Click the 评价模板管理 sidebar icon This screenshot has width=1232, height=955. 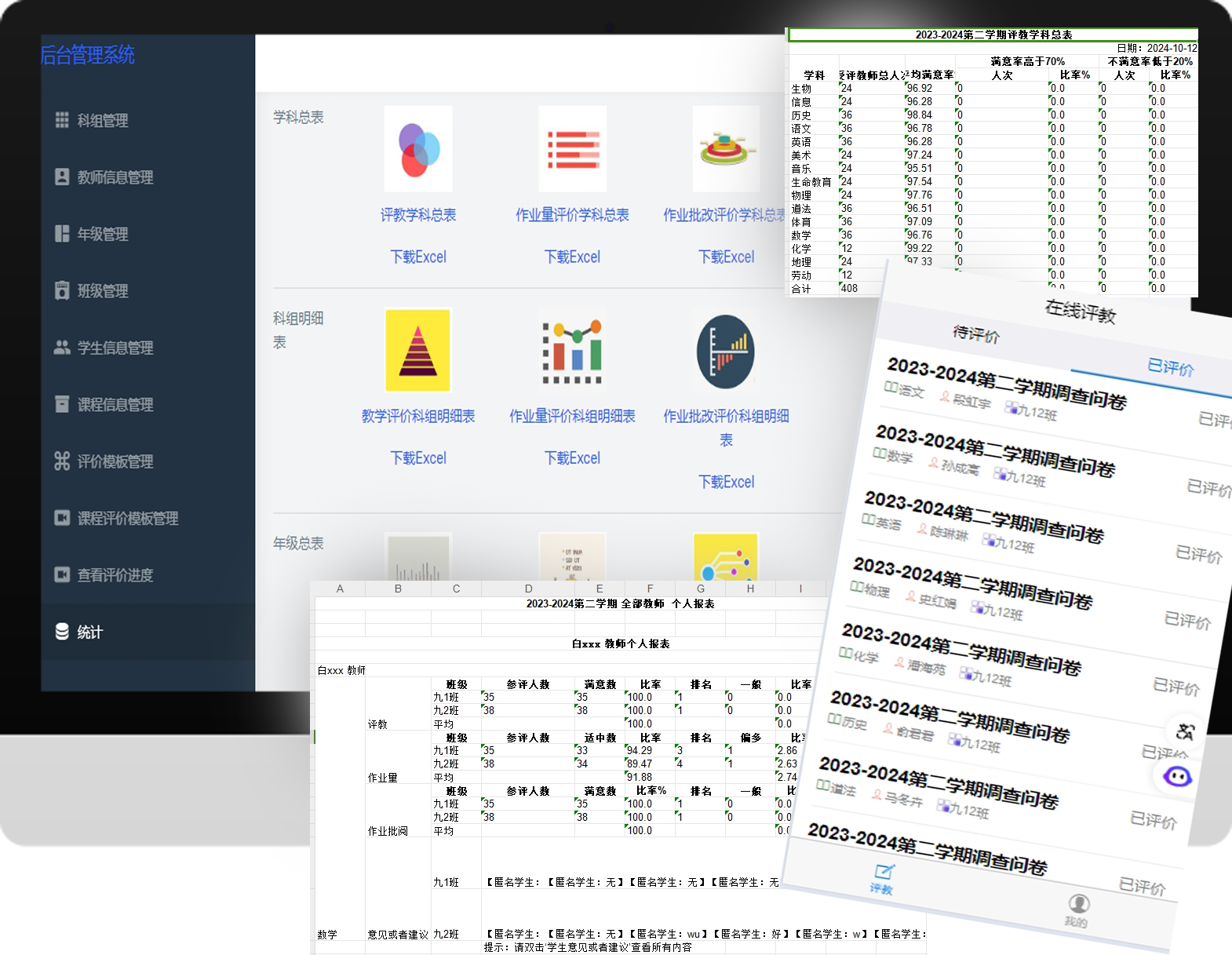tap(62, 461)
